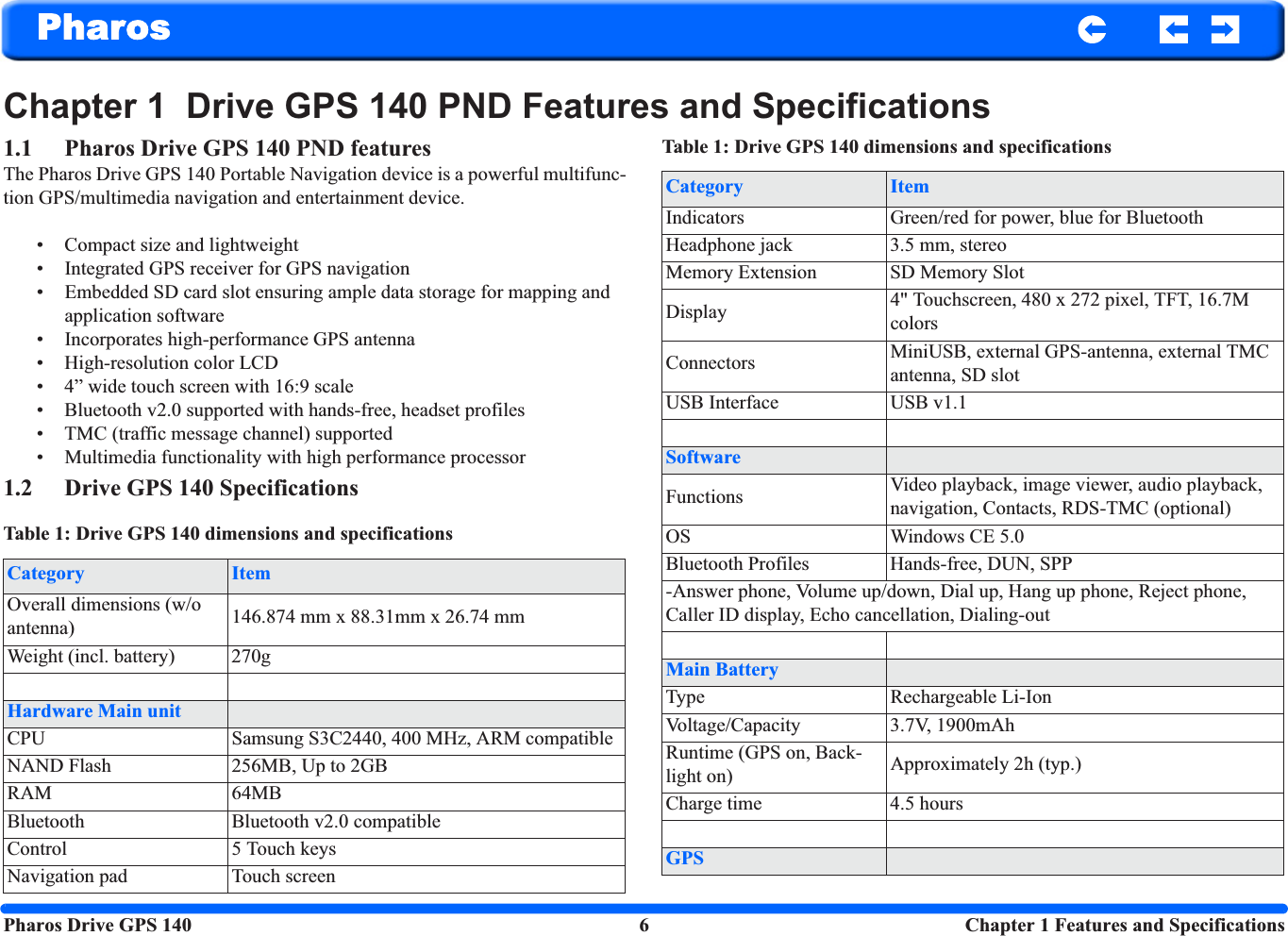Click bullet 'Integrated GPS receiver for GPS navigation'
Screen dimensions: 1288x936
click(x=237, y=269)
